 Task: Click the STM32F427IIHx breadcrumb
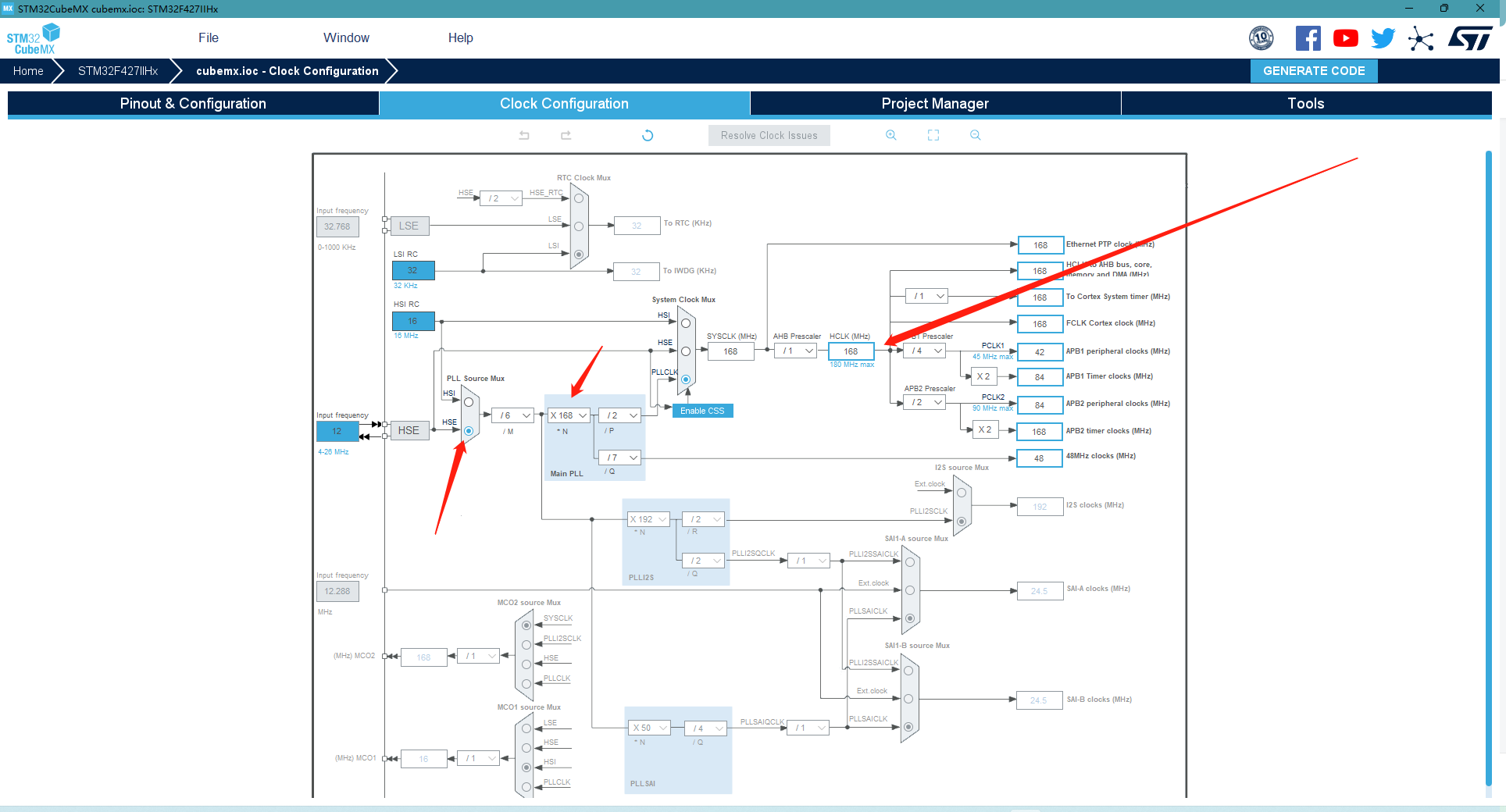pyautogui.click(x=118, y=71)
